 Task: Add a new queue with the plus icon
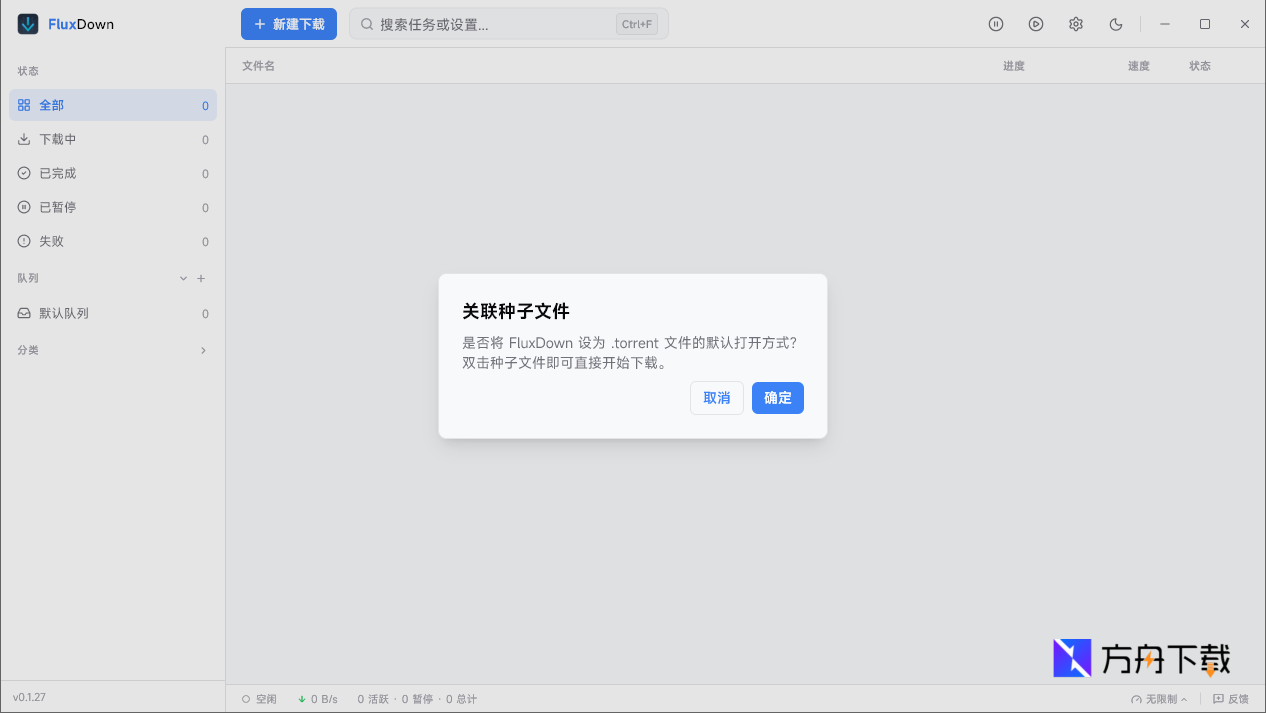coord(201,278)
